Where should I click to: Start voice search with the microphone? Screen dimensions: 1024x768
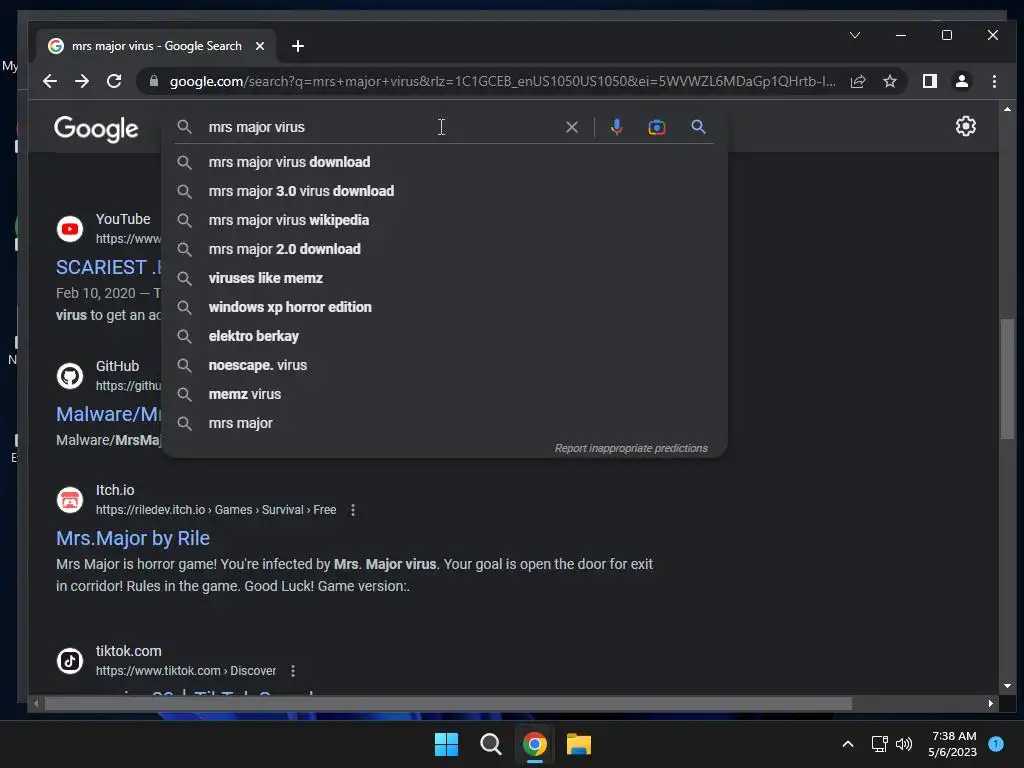[x=616, y=127]
